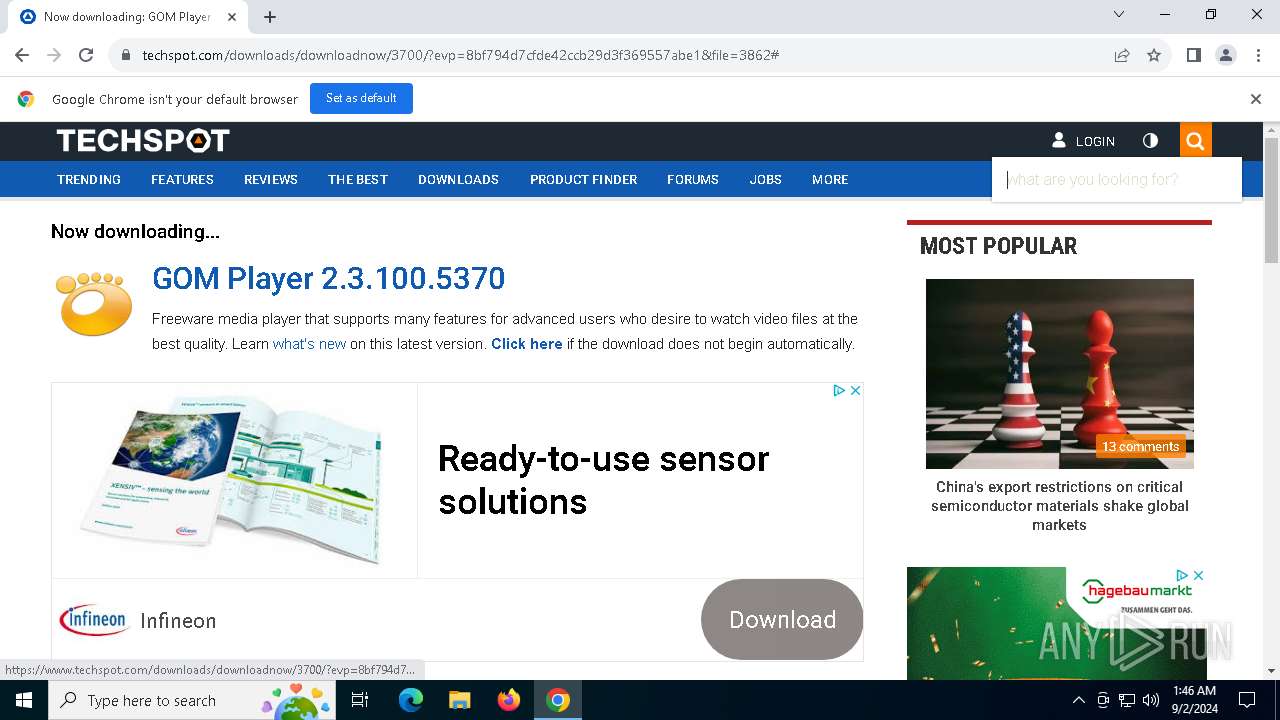
Task: Toggle the dark mode contrast icon
Action: [1150, 141]
